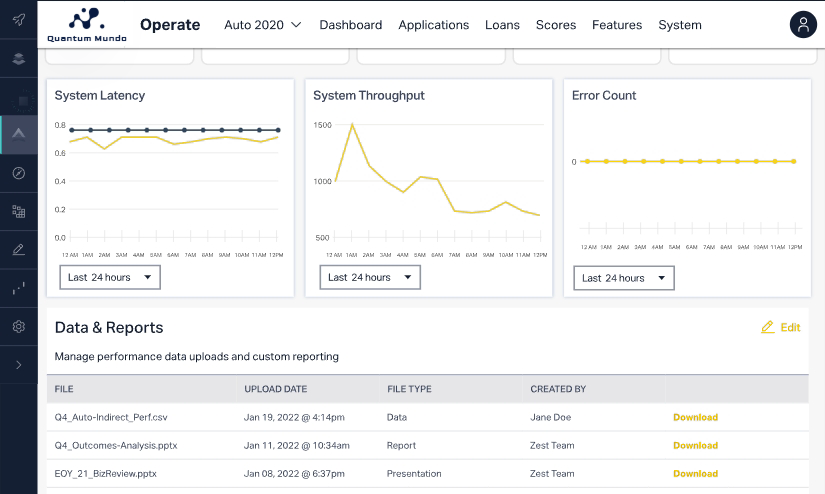Click the grid blocks sidebar icon
This screenshot has width=825, height=494.
tap(18, 211)
